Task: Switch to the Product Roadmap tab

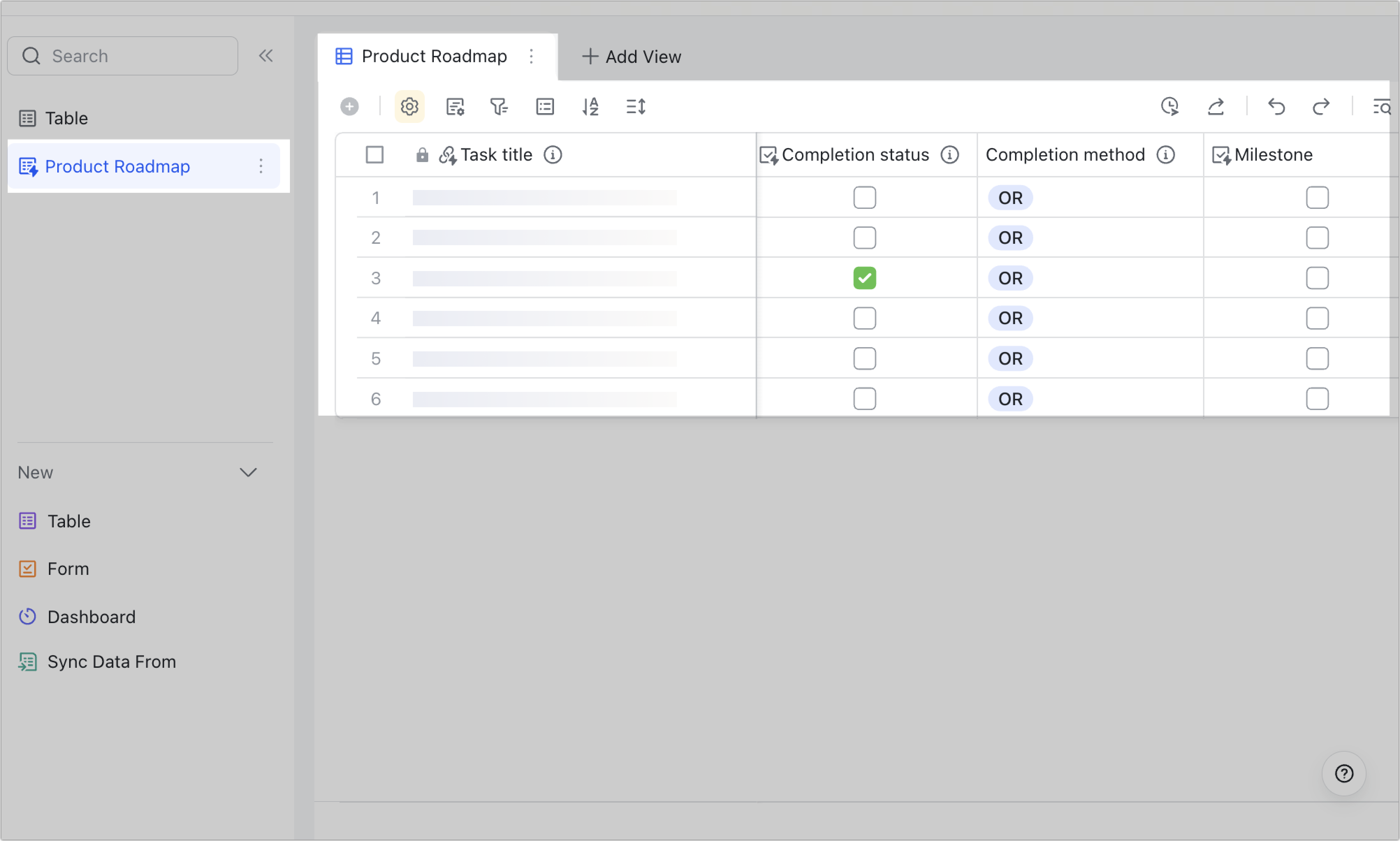Action: coord(434,56)
